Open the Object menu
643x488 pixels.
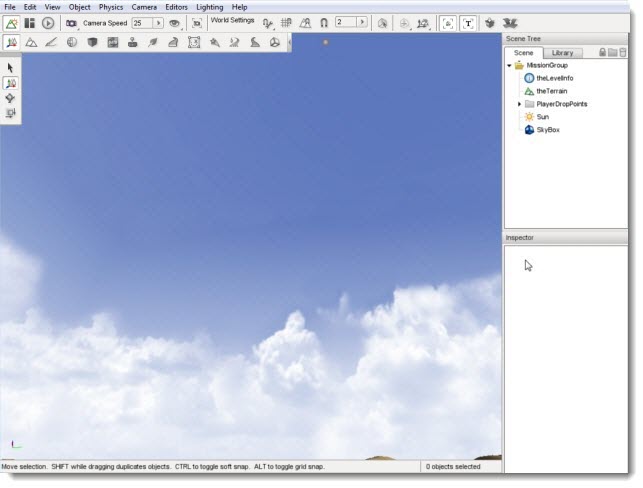click(x=80, y=7)
